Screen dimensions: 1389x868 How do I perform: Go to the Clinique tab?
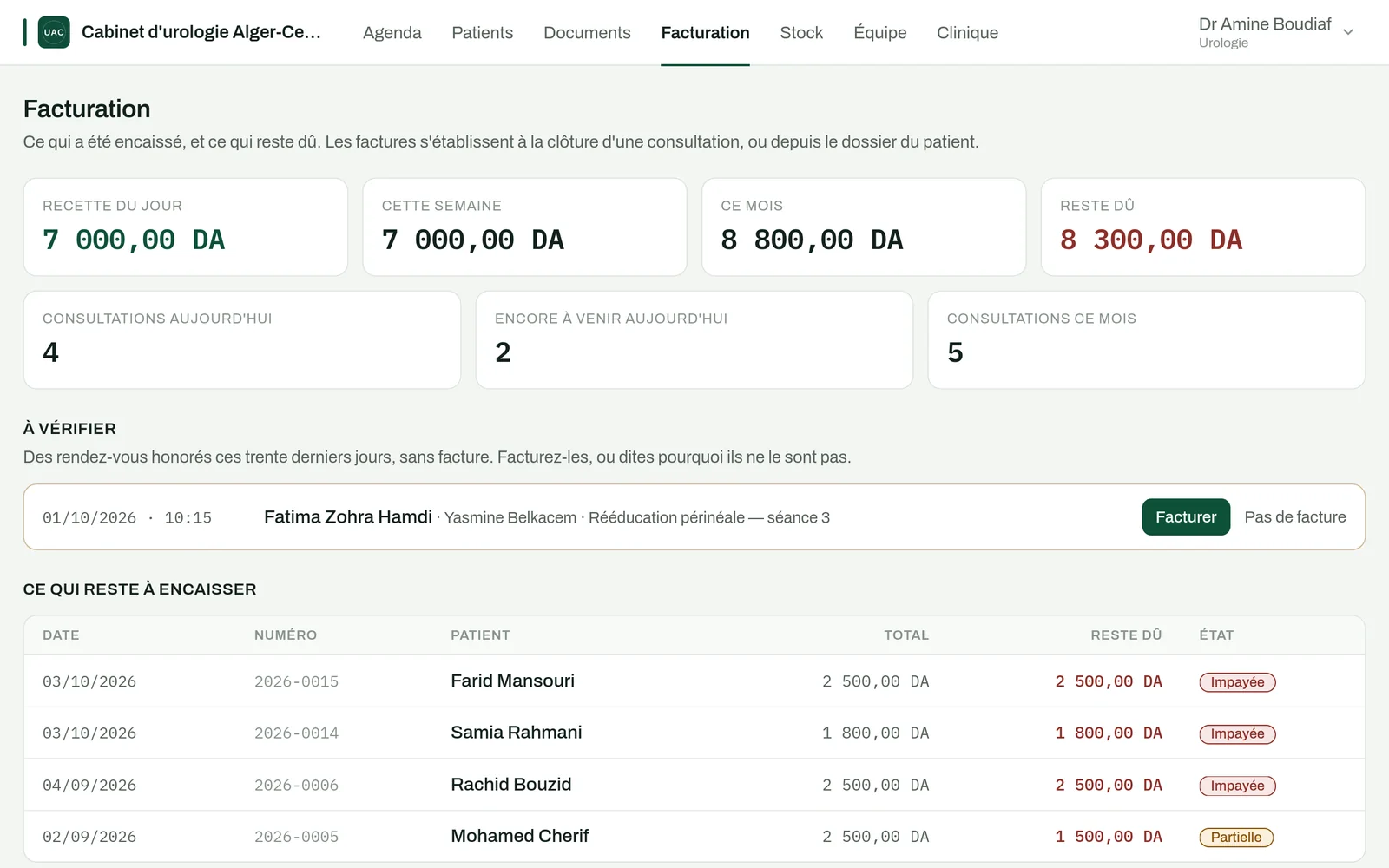[967, 32]
